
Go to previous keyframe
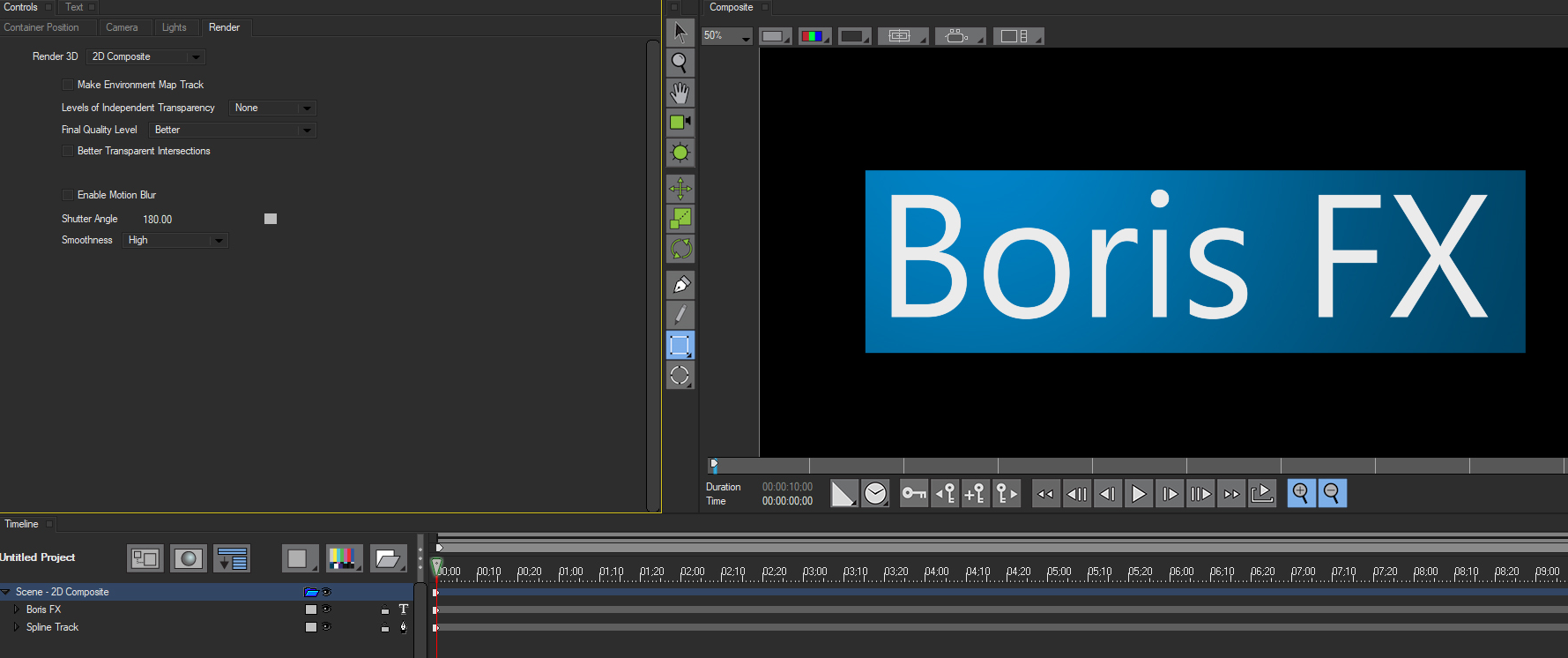click(x=945, y=494)
